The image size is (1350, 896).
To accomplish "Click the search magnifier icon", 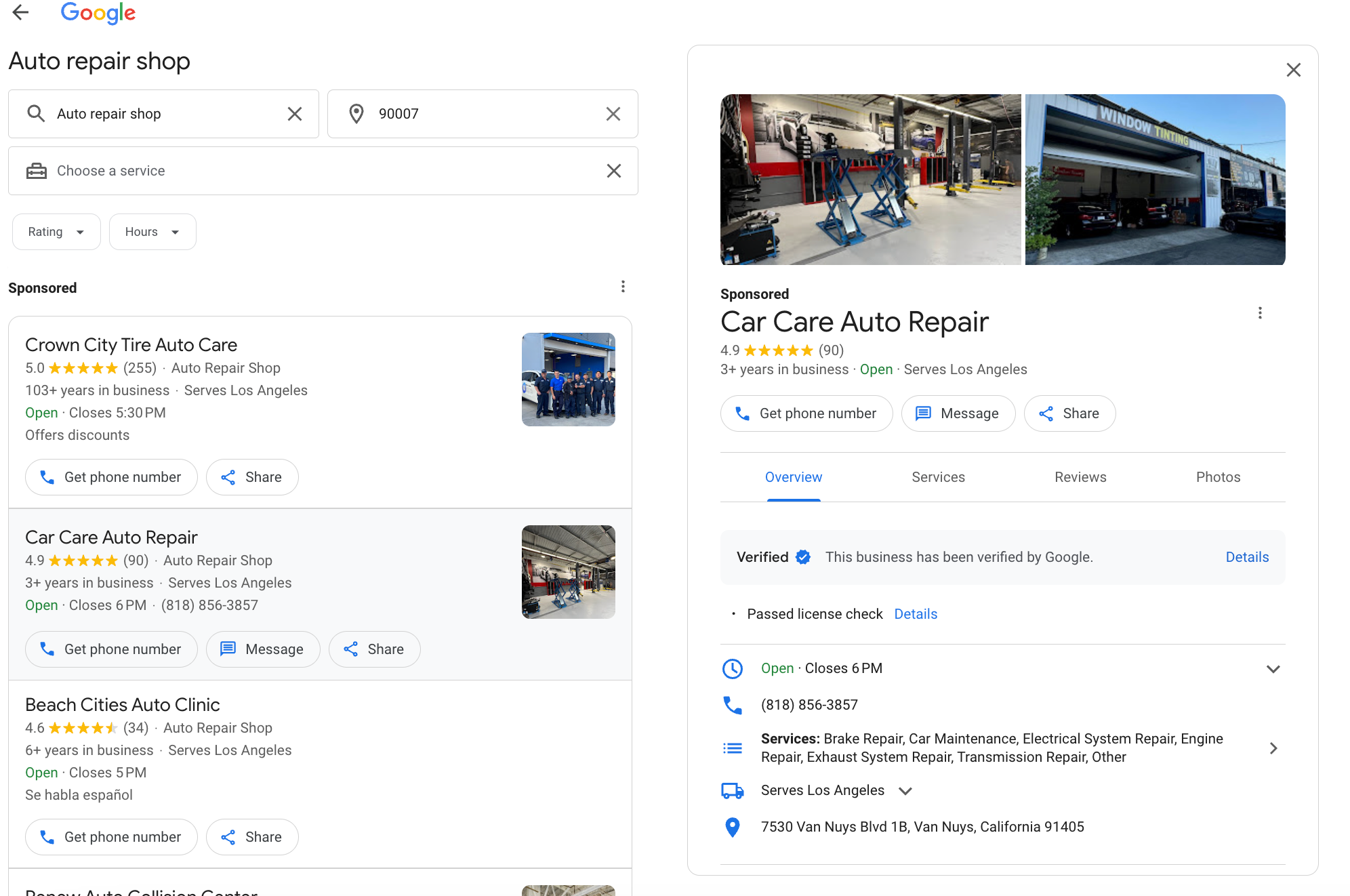I will pos(36,113).
